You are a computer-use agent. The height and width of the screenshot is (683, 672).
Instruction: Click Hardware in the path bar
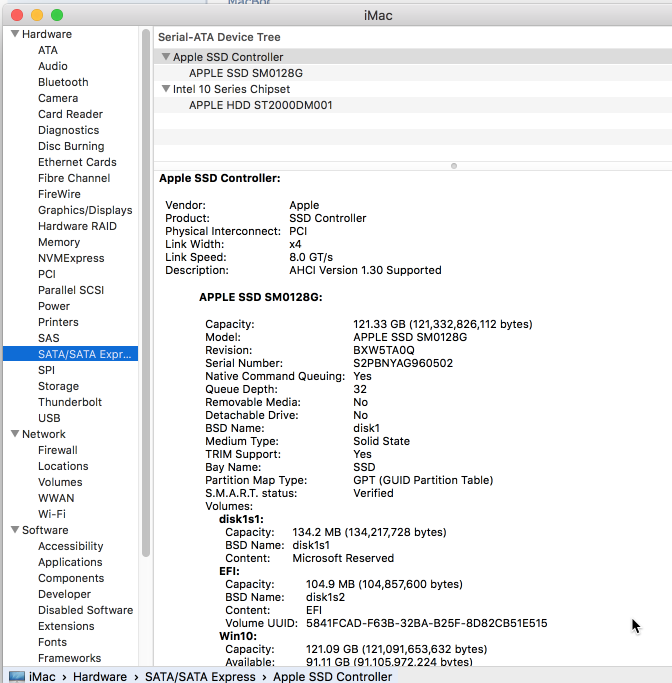pyautogui.click(x=100, y=676)
